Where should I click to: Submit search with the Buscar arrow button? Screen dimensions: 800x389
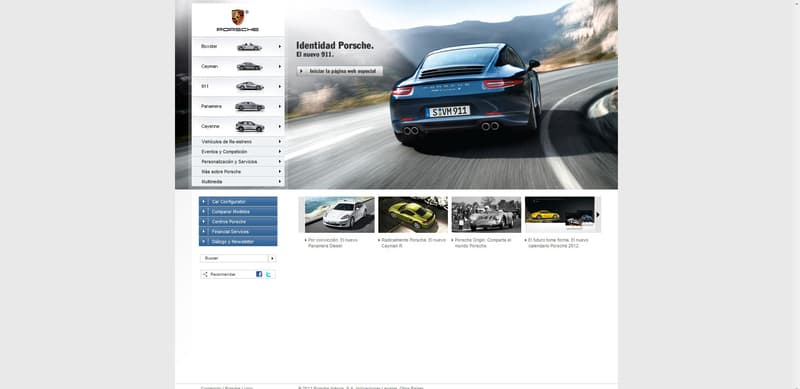click(x=272, y=258)
